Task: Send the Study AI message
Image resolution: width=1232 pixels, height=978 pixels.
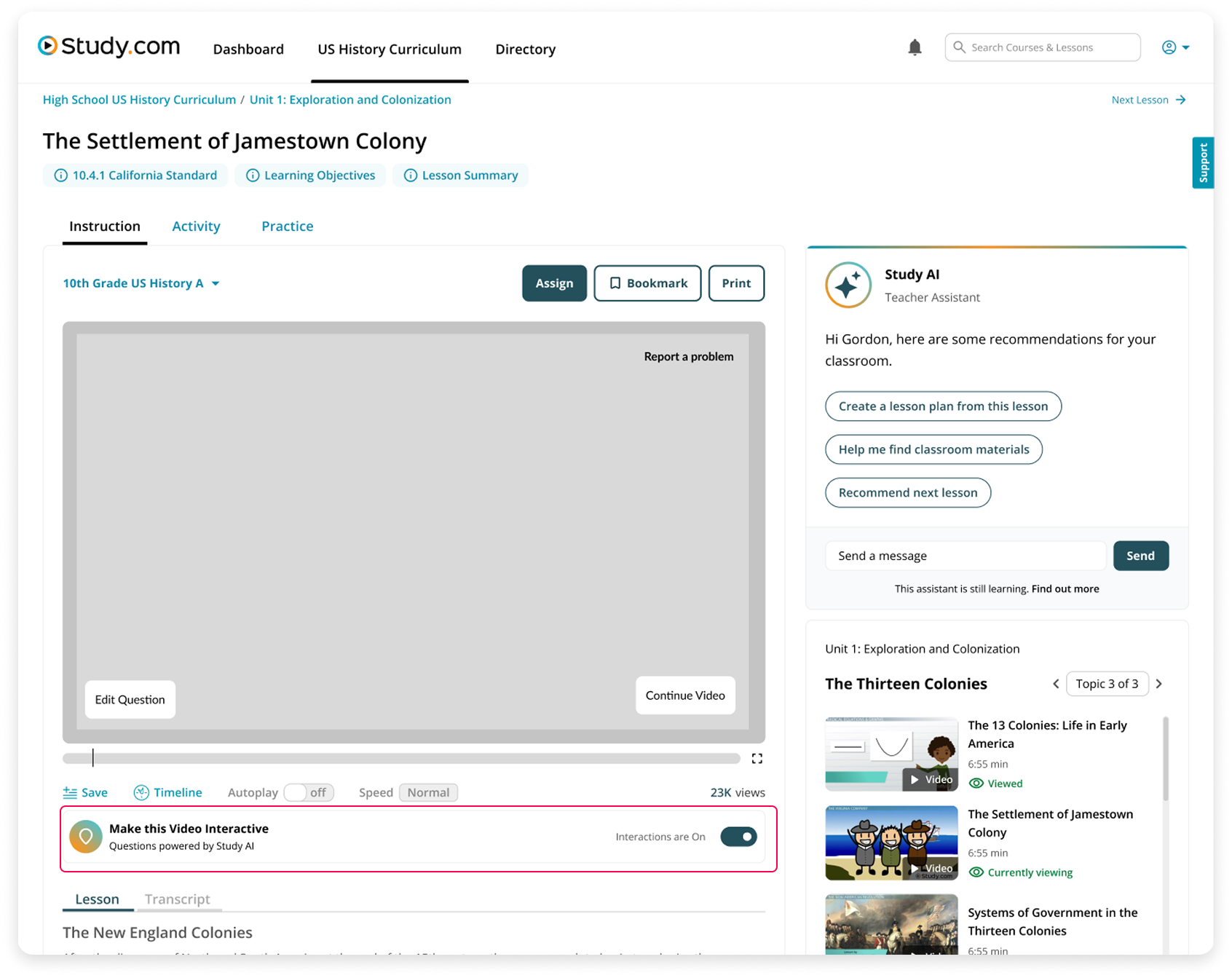Action: [1140, 556]
